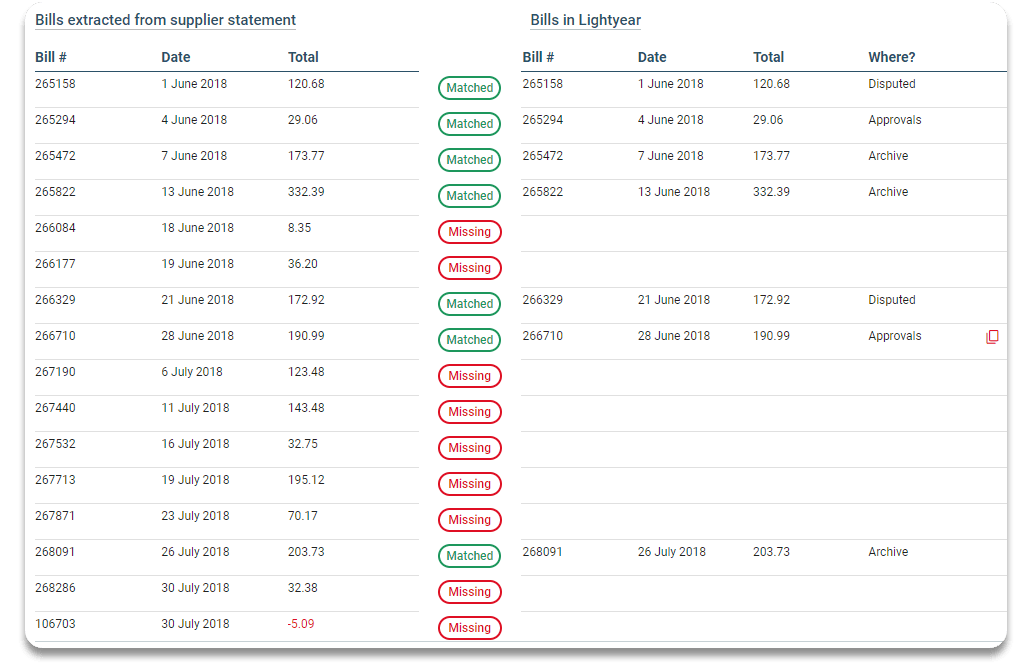Click the Approvals status for Lightyear bill 265294
Screen dimensions: 1032x670
click(894, 120)
